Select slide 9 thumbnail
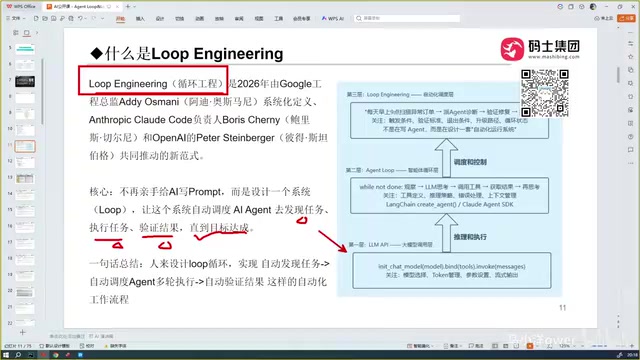Viewport: 640px width, 360px height. [x=25, y=114]
